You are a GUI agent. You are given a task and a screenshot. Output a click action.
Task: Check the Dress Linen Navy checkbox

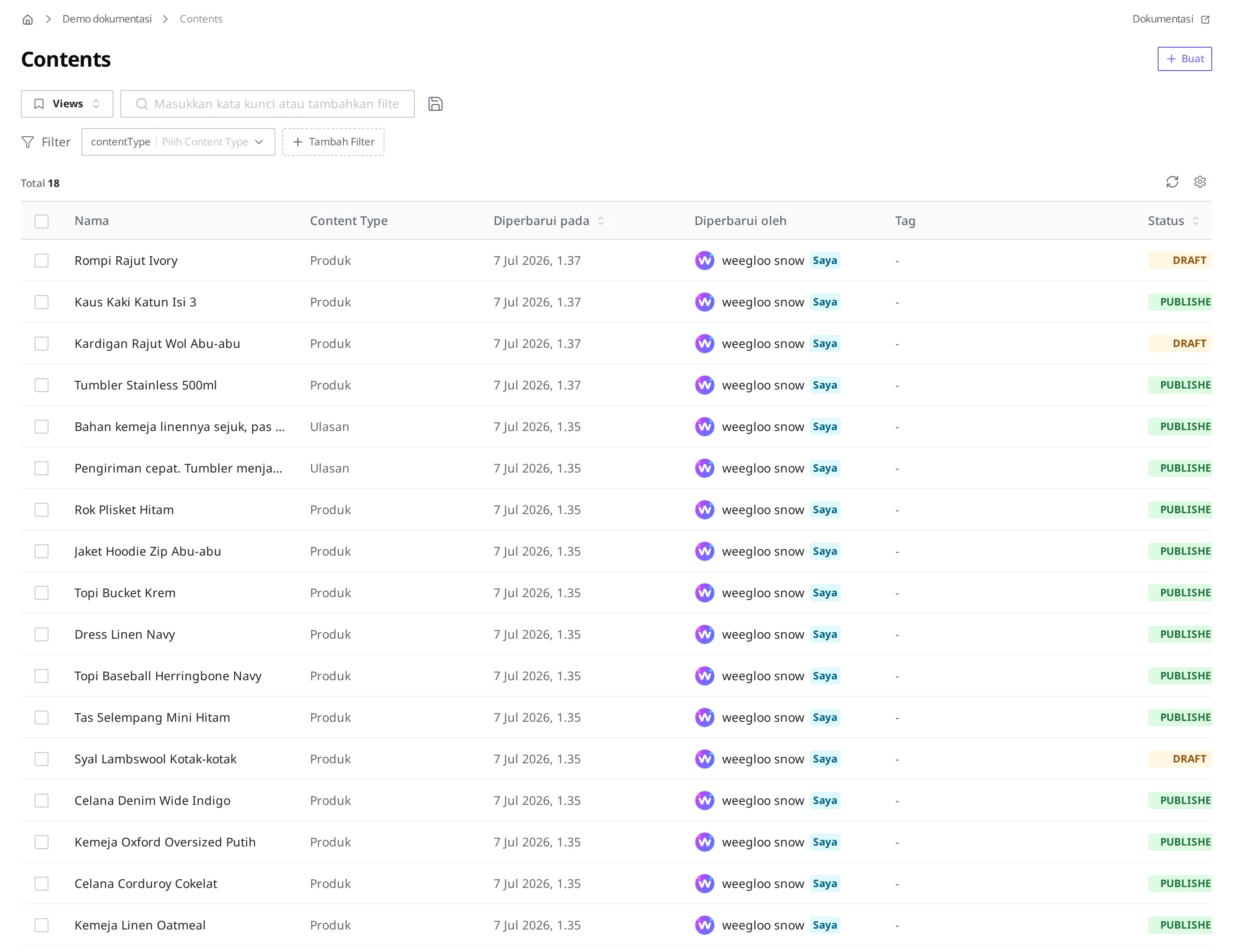coord(41,635)
